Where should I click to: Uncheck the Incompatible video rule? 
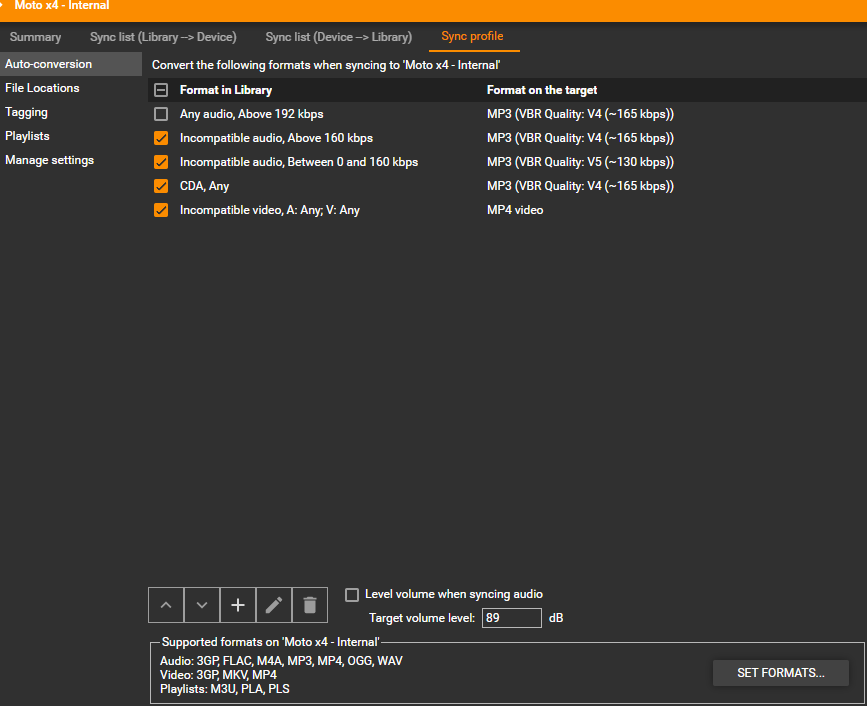(x=161, y=210)
